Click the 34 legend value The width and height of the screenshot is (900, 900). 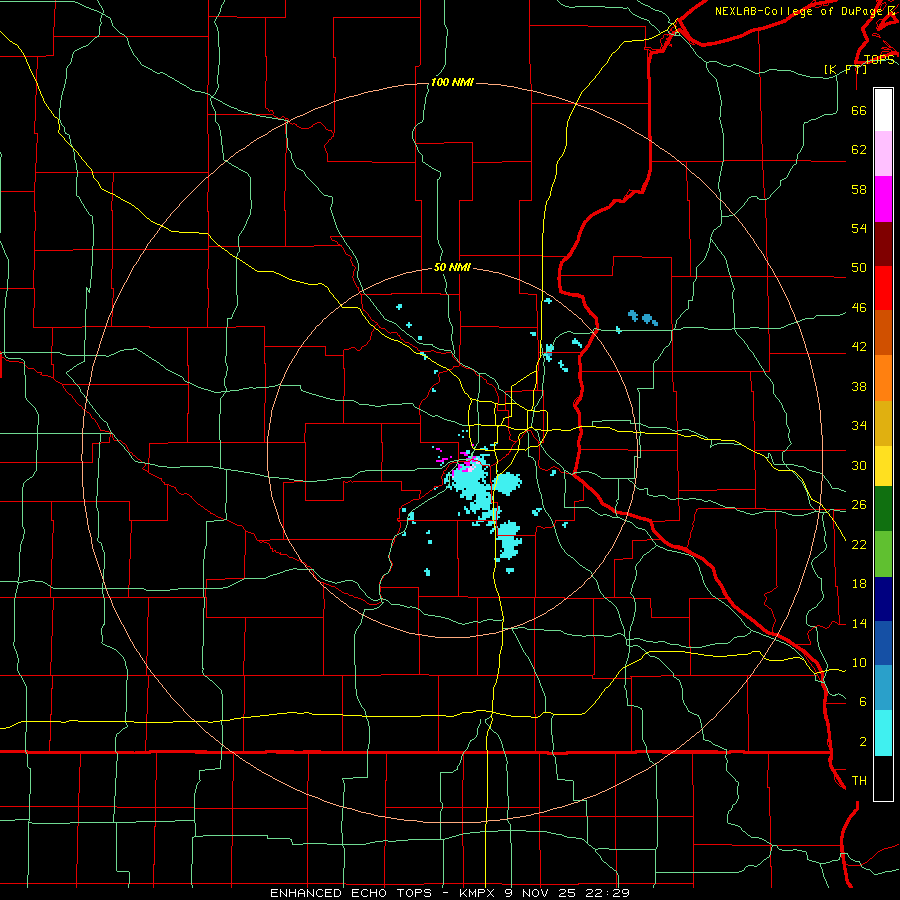859,425
